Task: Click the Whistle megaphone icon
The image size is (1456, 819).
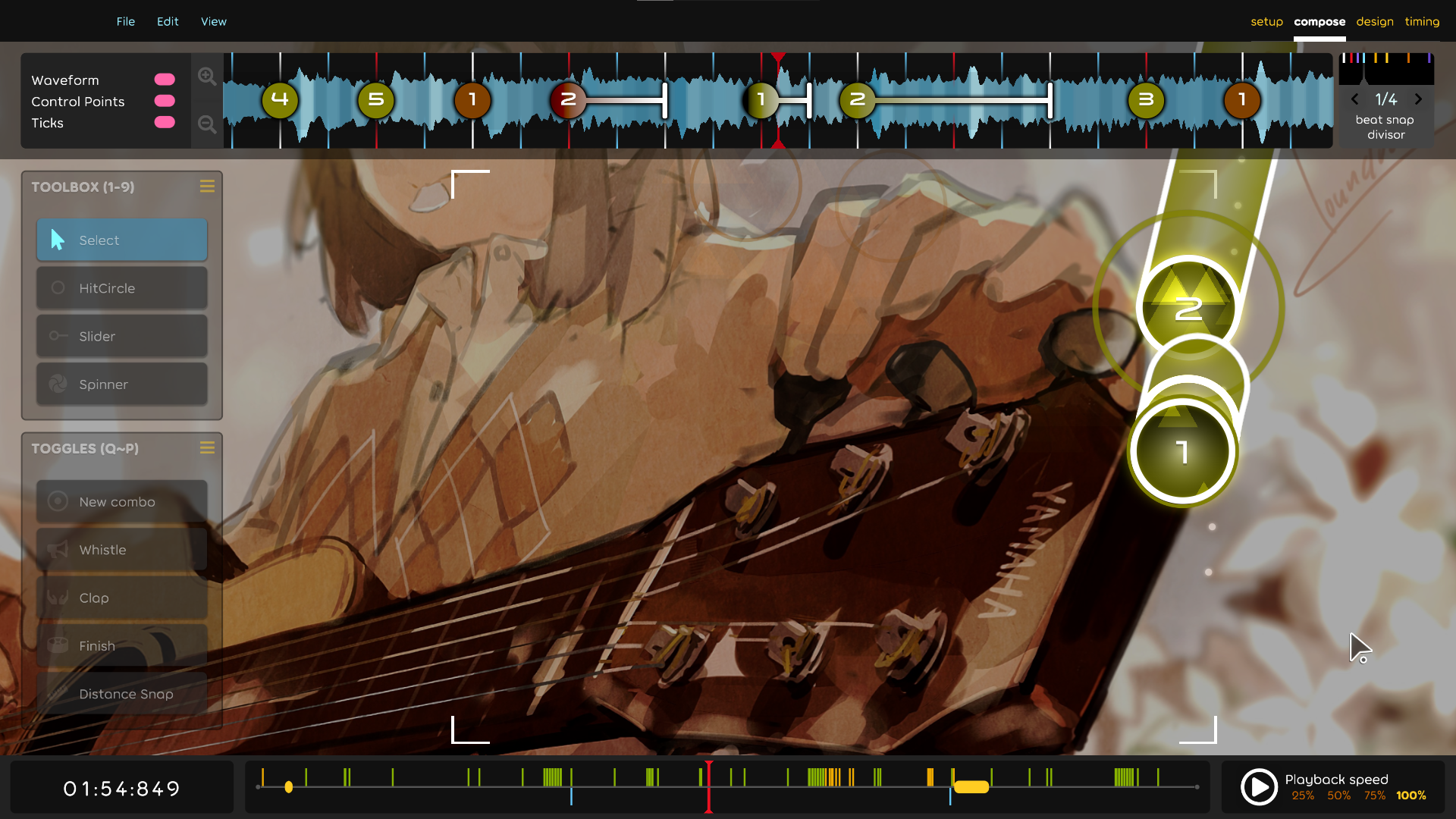Action: pyautogui.click(x=58, y=550)
